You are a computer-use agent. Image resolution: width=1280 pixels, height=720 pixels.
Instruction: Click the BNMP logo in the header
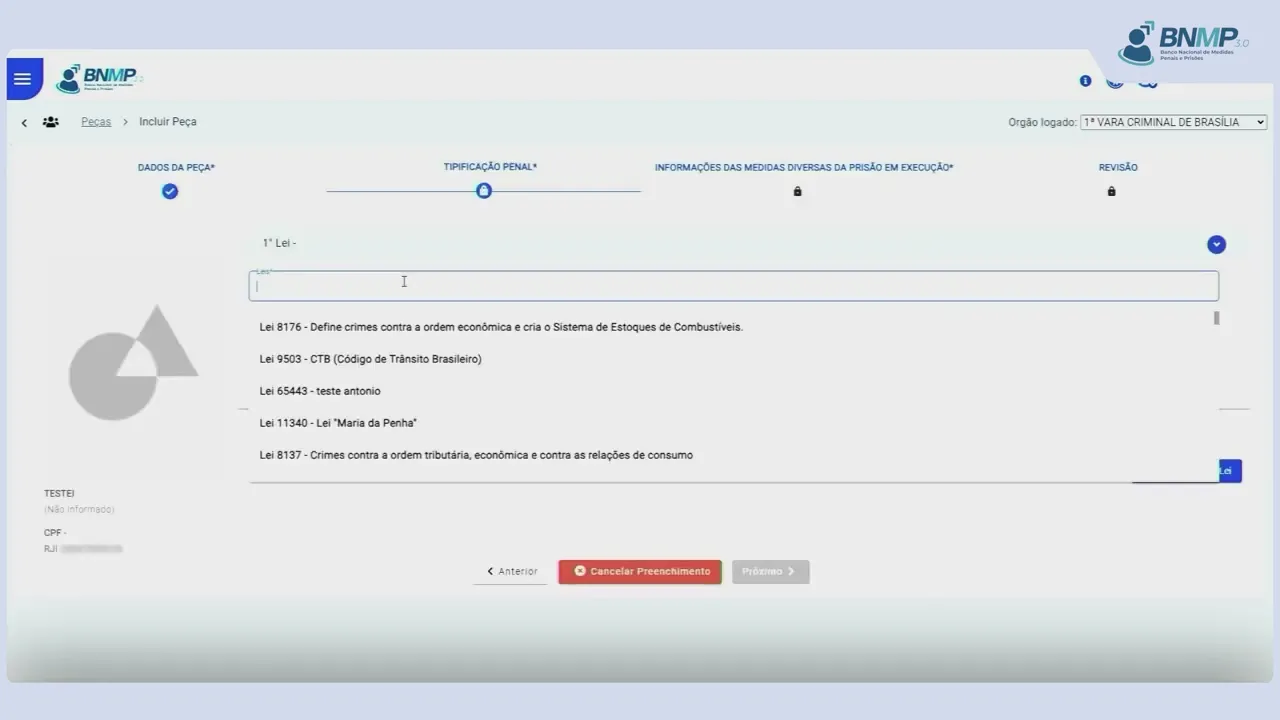(x=99, y=79)
